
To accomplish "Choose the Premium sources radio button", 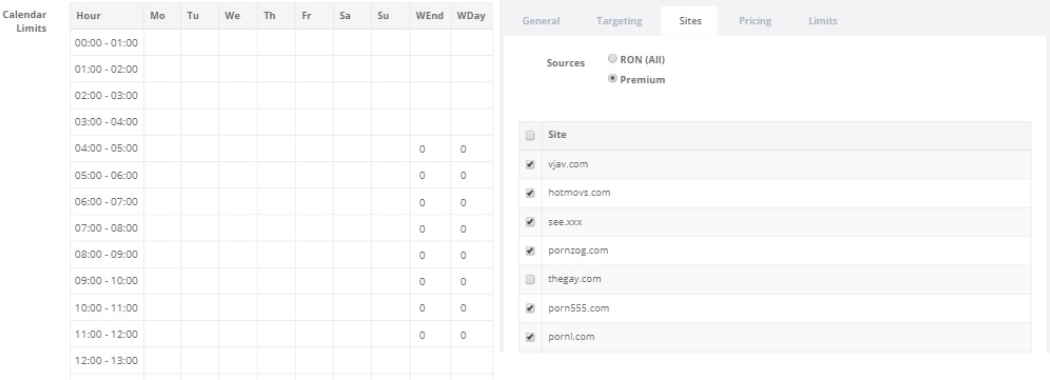I will coord(612,79).
